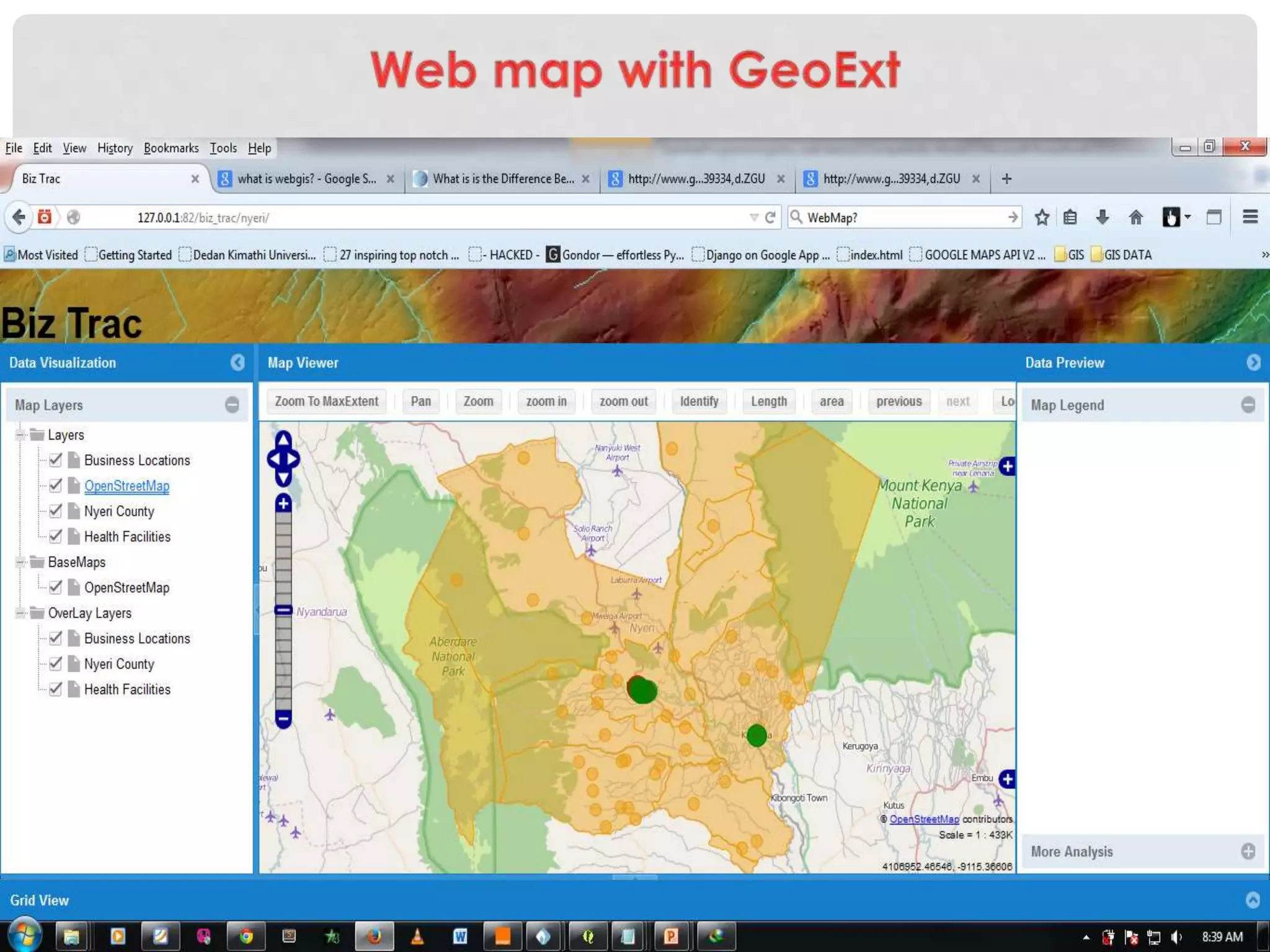
Task: Open the File menu
Action: coord(14,148)
